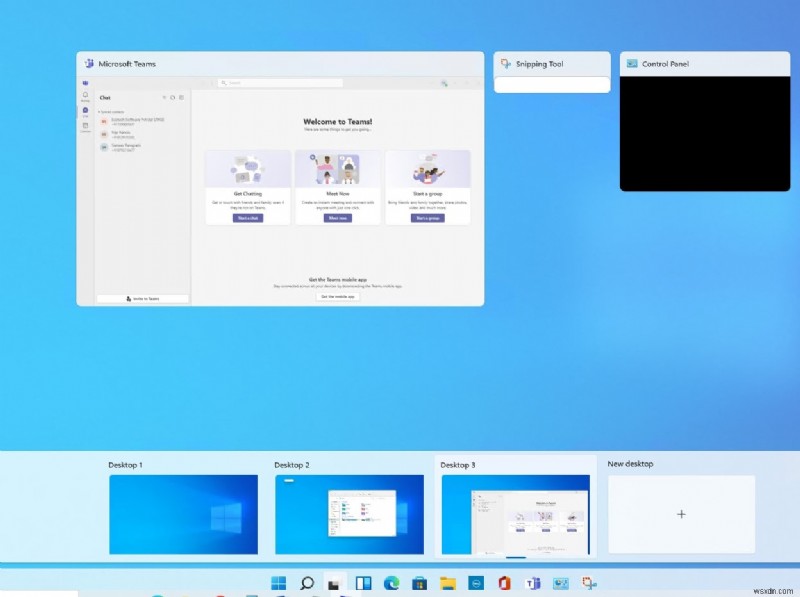This screenshot has width=800, height=597.
Task: Select the Chat icon in Teams sidebar
Action: point(84,108)
